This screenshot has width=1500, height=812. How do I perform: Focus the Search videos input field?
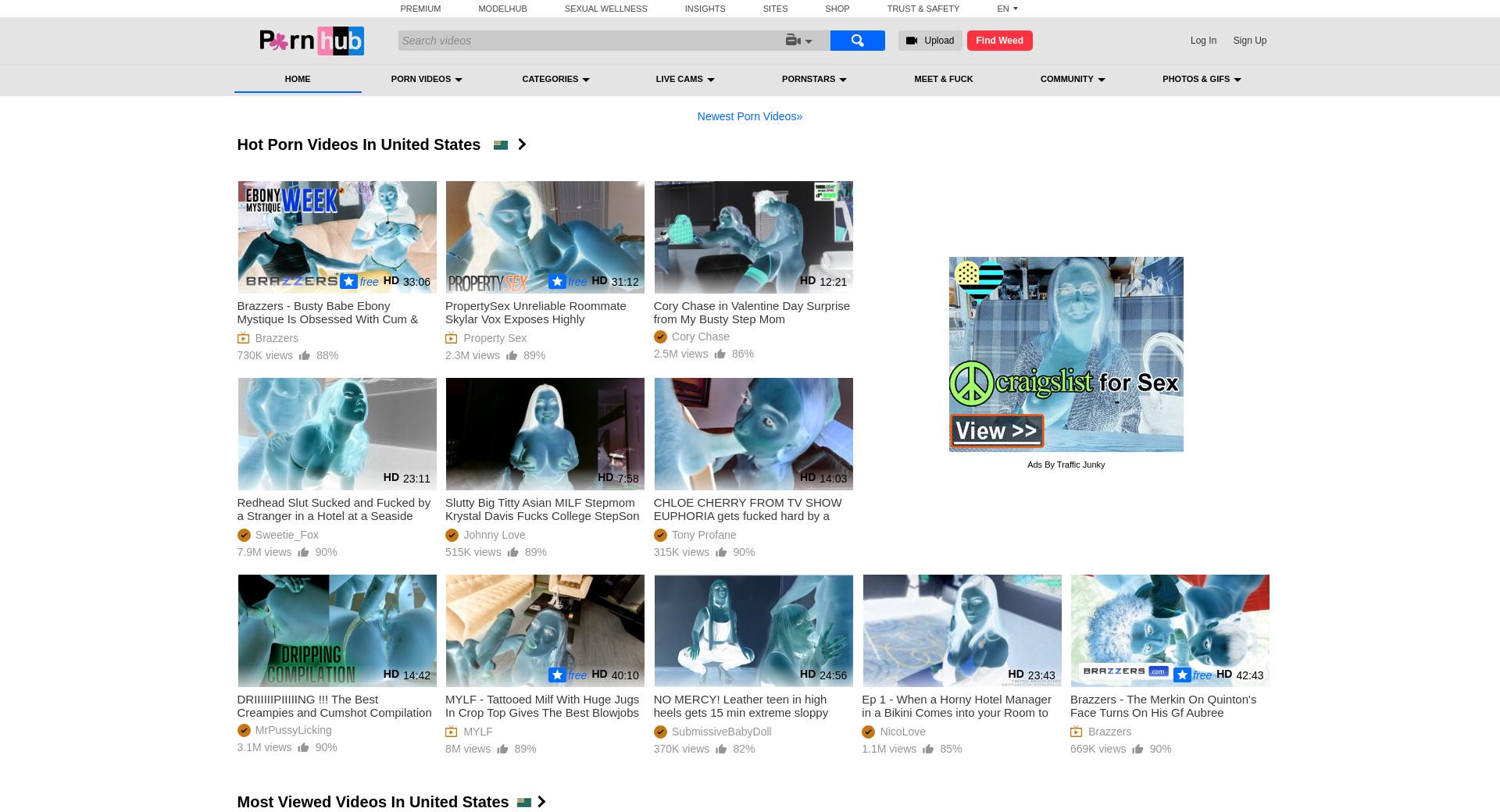tap(590, 41)
